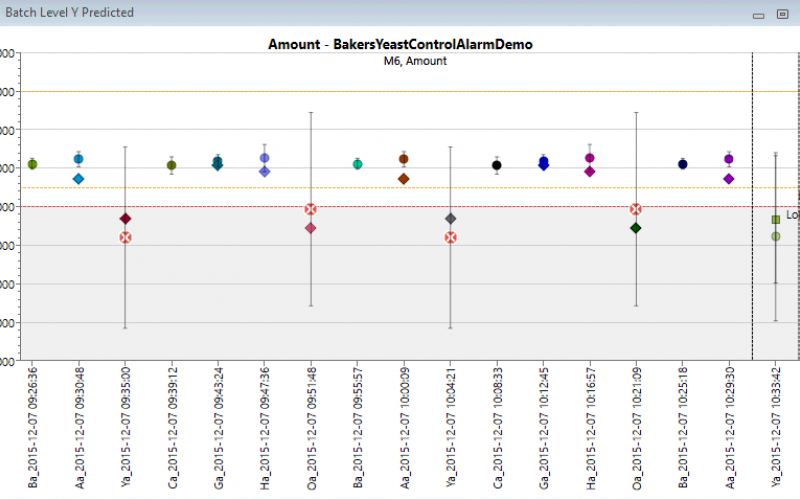The width and height of the screenshot is (800, 500).
Task: Click axis label Ya_2015-12-07 10:04:21
Action: pos(451,428)
